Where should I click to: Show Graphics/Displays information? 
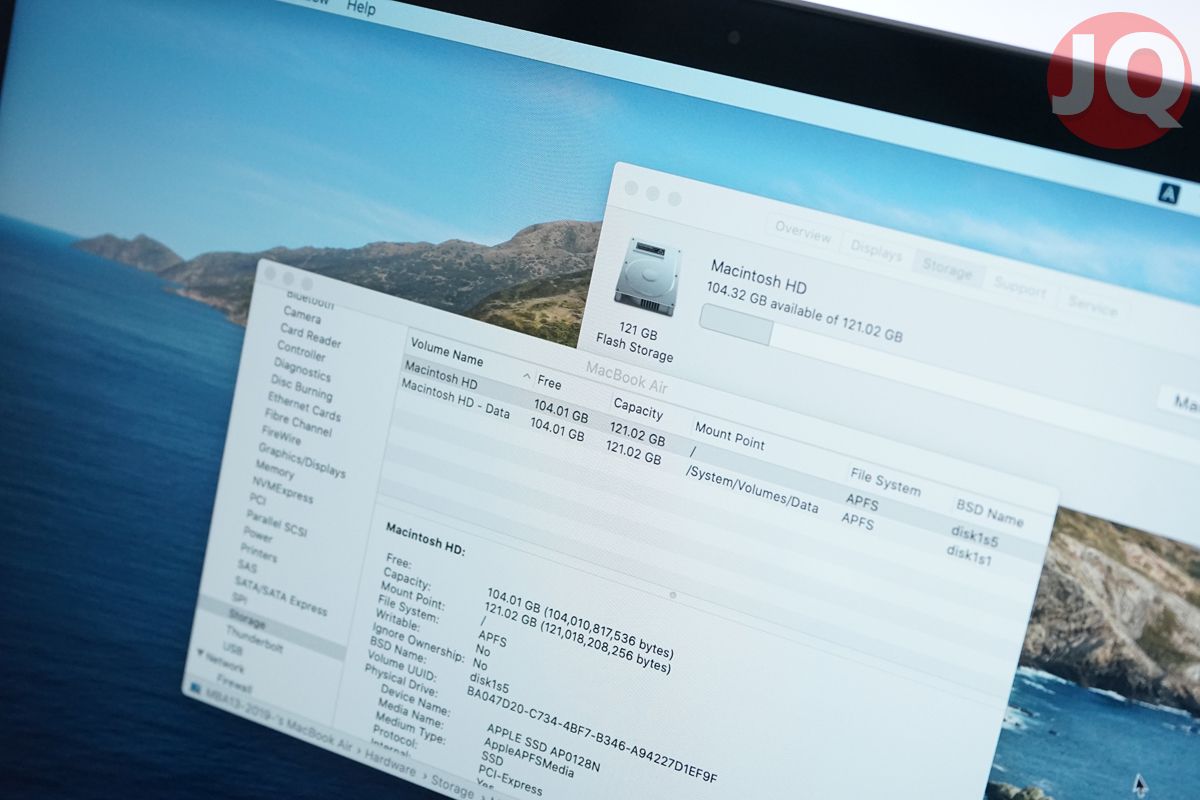coord(301,462)
